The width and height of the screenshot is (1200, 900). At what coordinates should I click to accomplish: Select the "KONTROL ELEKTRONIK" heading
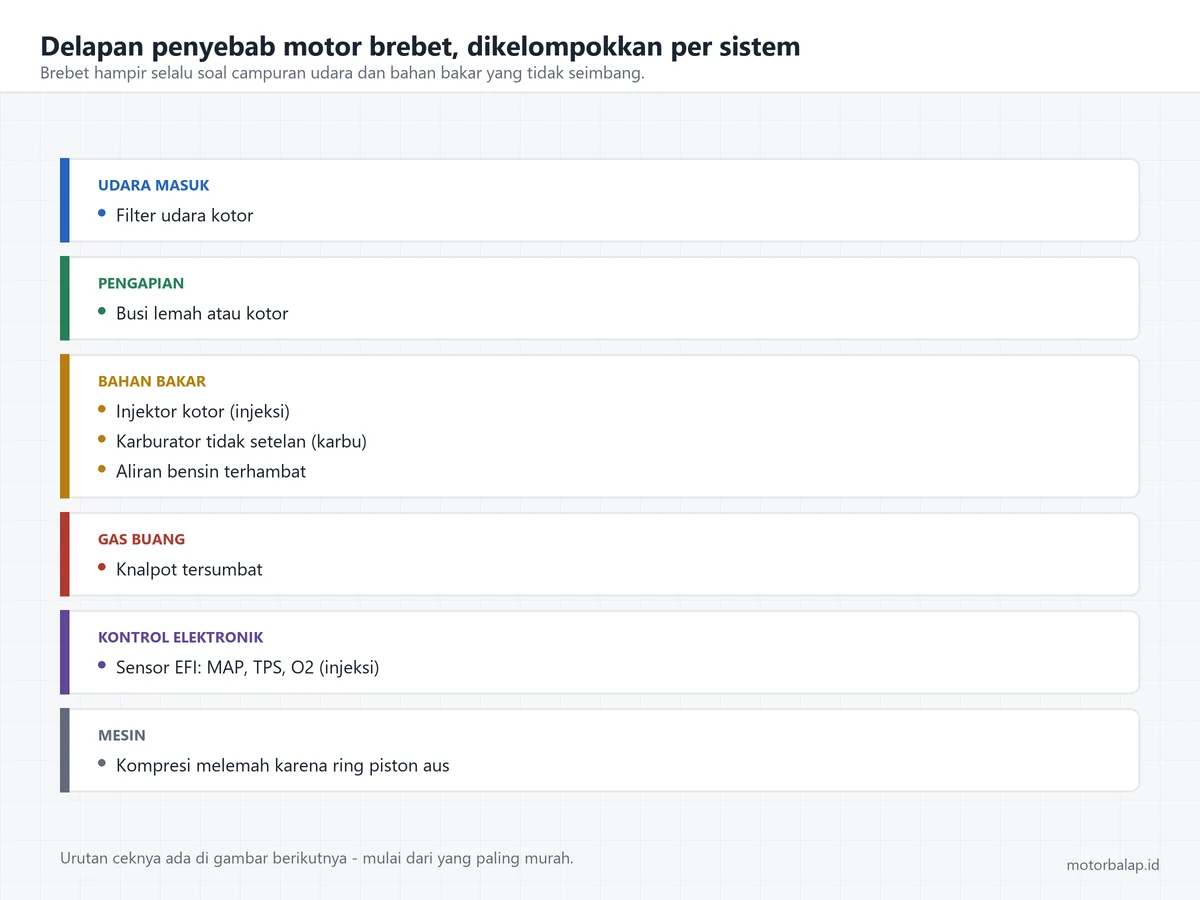tap(181, 637)
